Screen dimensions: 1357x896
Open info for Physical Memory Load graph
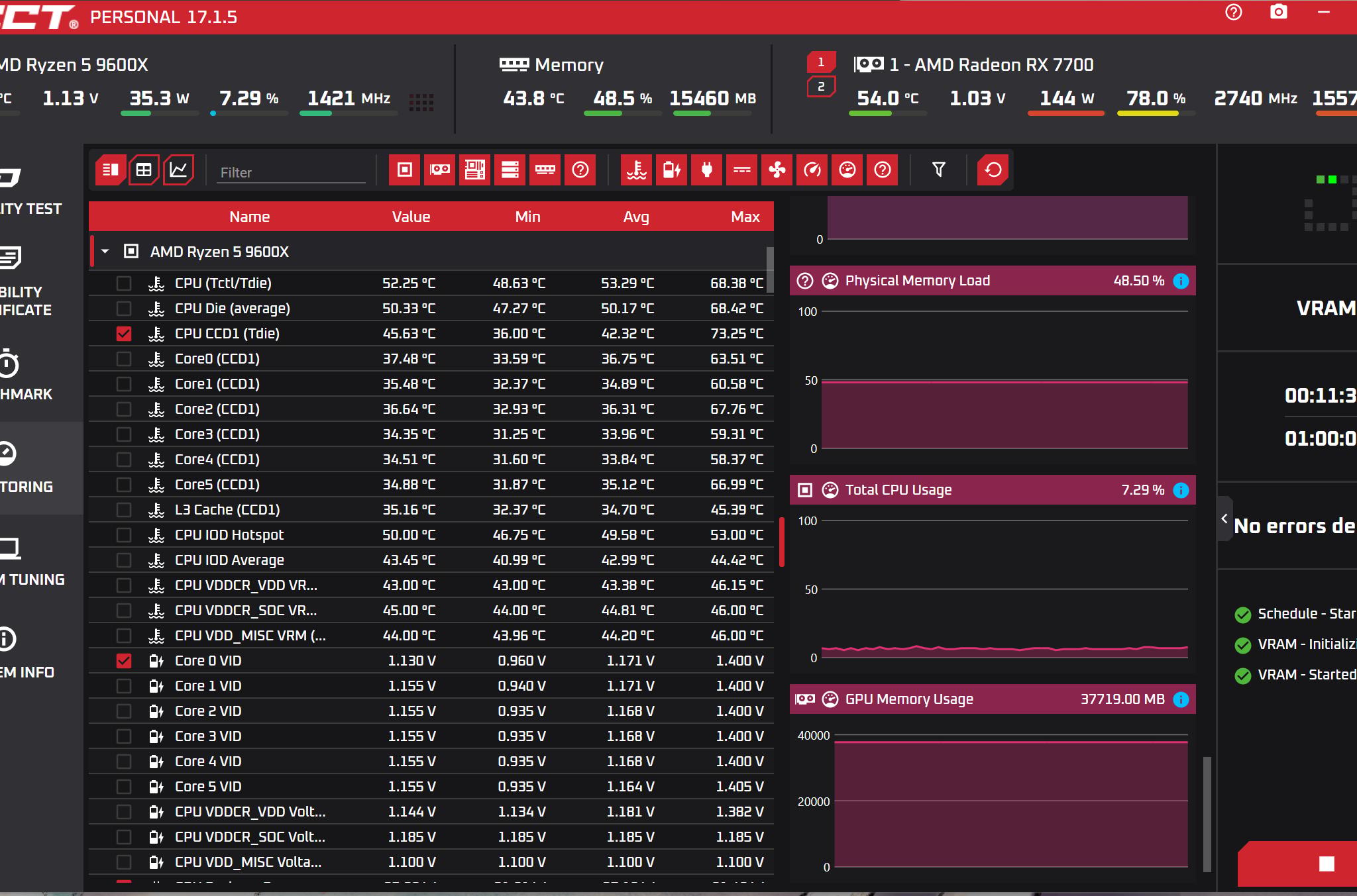(1181, 281)
